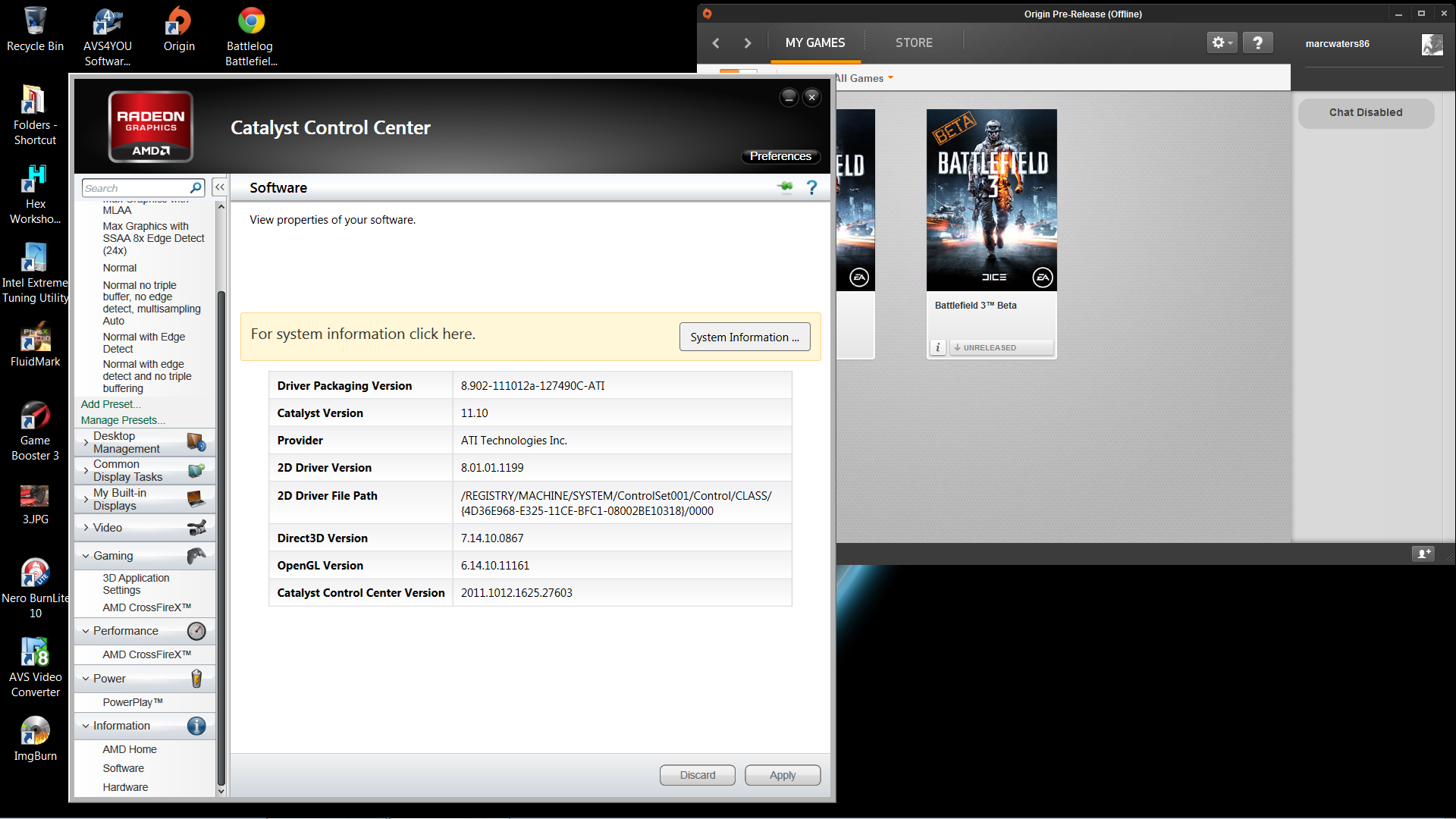Screen dimensions: 1456x819
Task: Switch to the MY GAMES tab
Action: (x=815, y=43)
